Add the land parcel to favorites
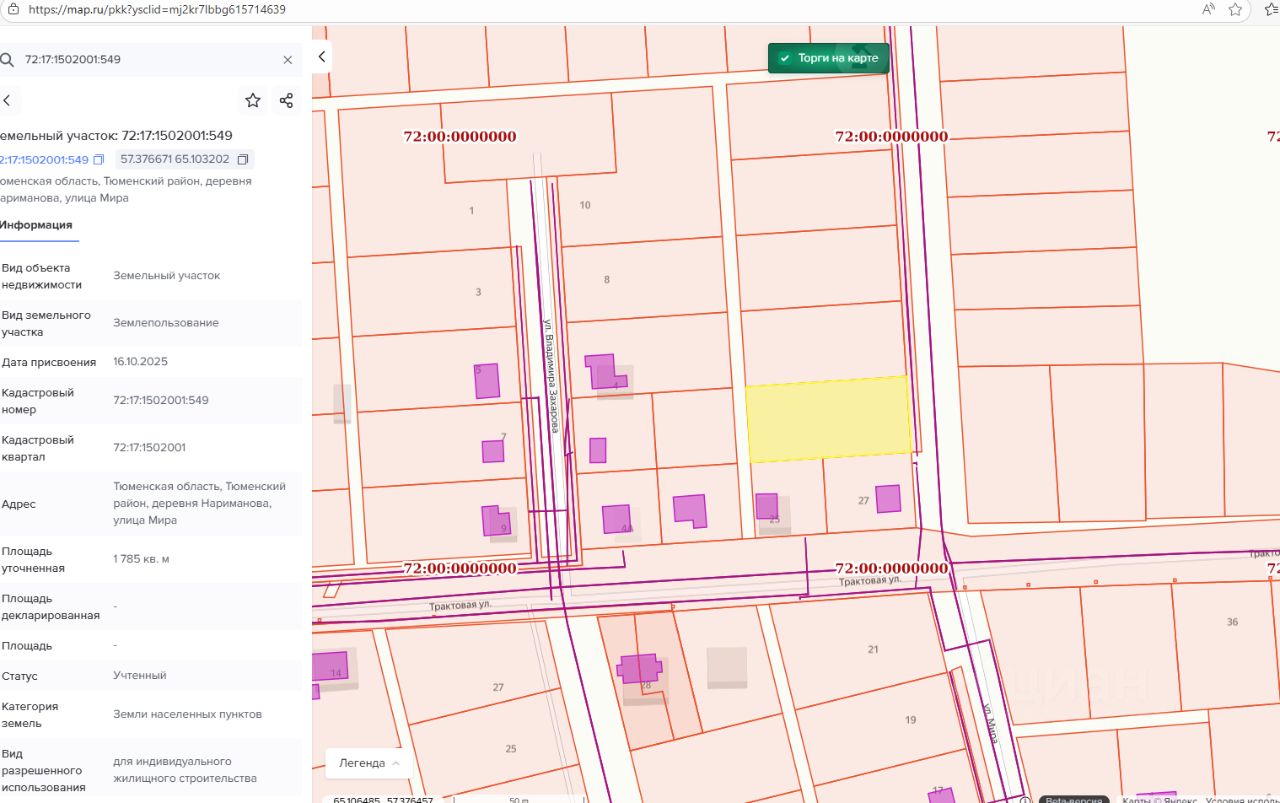 [253, 100]
